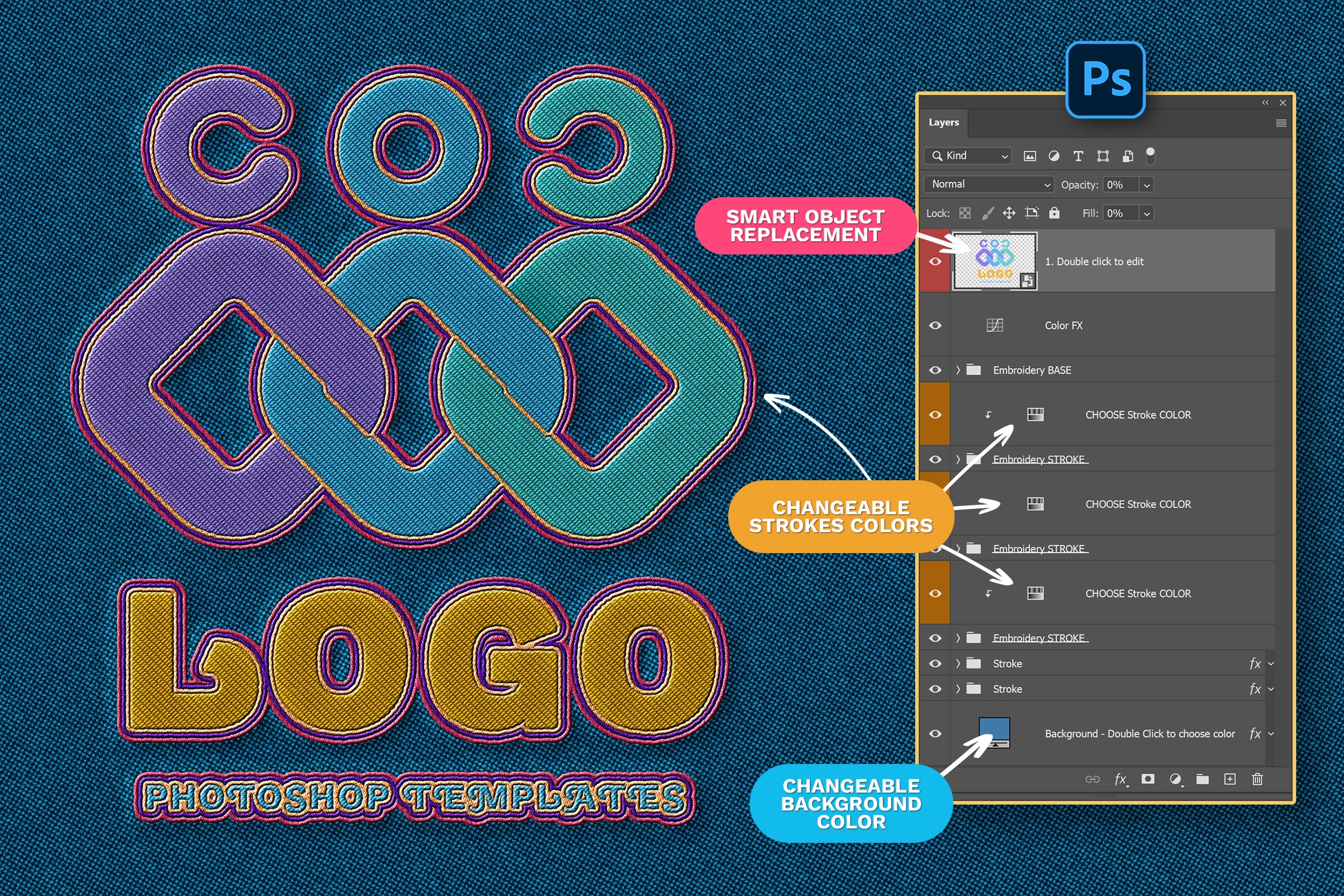Open the Opacity percentage dropdown arrow
Image resolution: width=1344 pixels, height=896 pixels.
point(1146,185)
